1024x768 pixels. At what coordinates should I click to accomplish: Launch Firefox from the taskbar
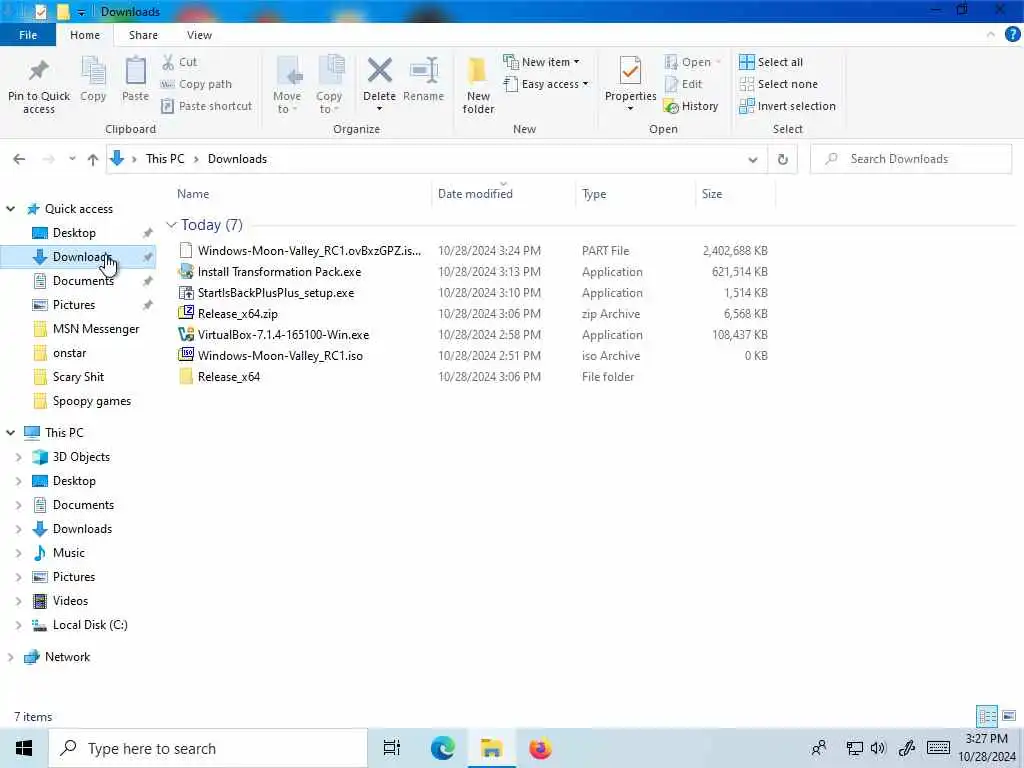[540, 748]
